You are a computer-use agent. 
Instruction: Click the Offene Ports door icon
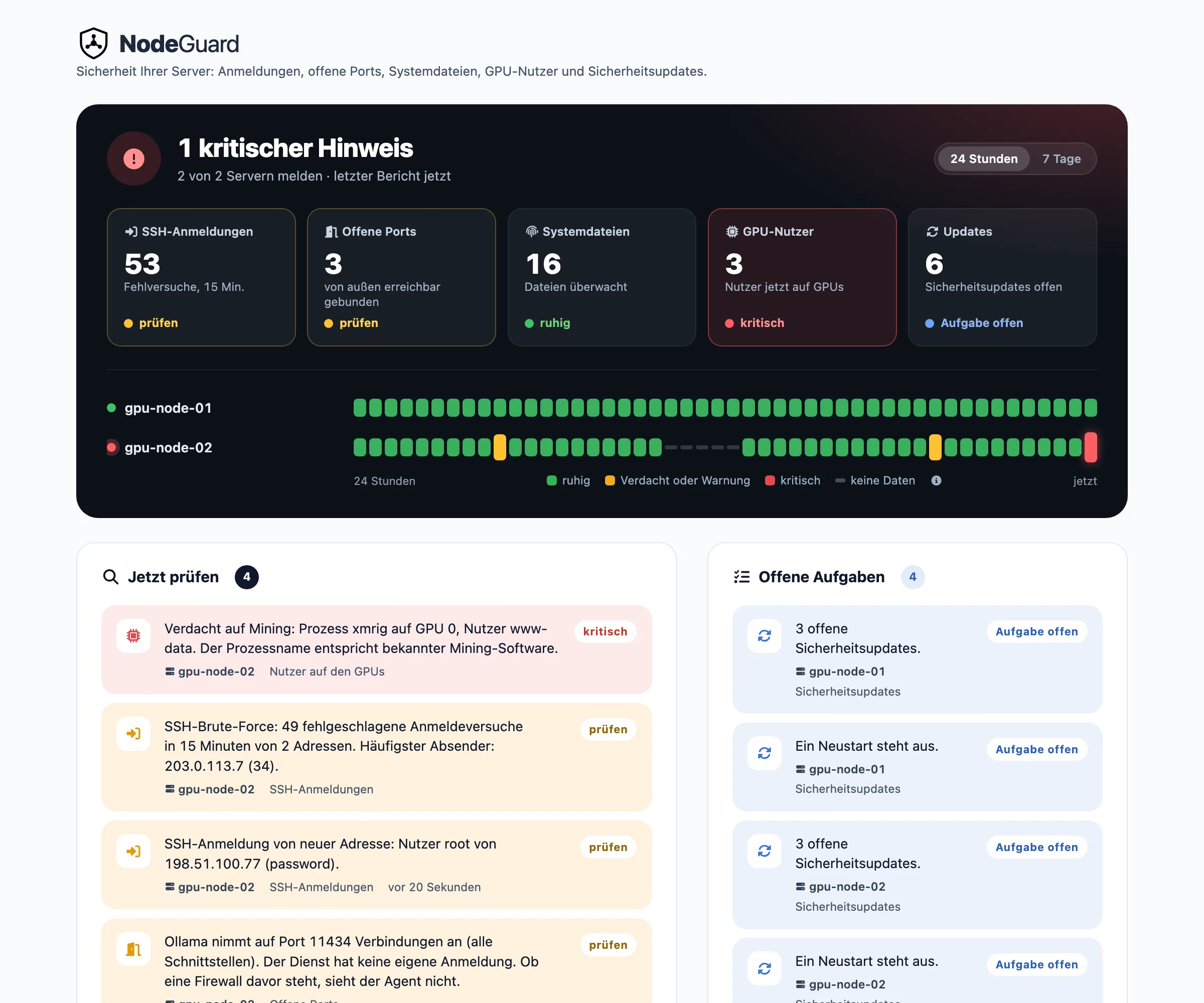pyautogui.click(x=331, y=232)
